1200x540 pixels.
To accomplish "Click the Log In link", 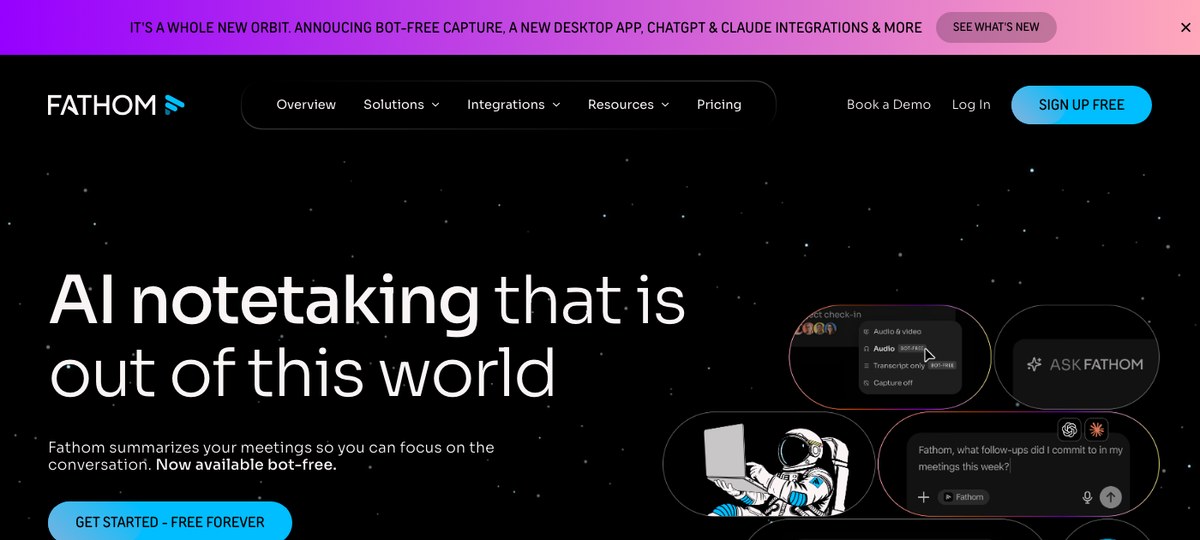I will point(971,105).
